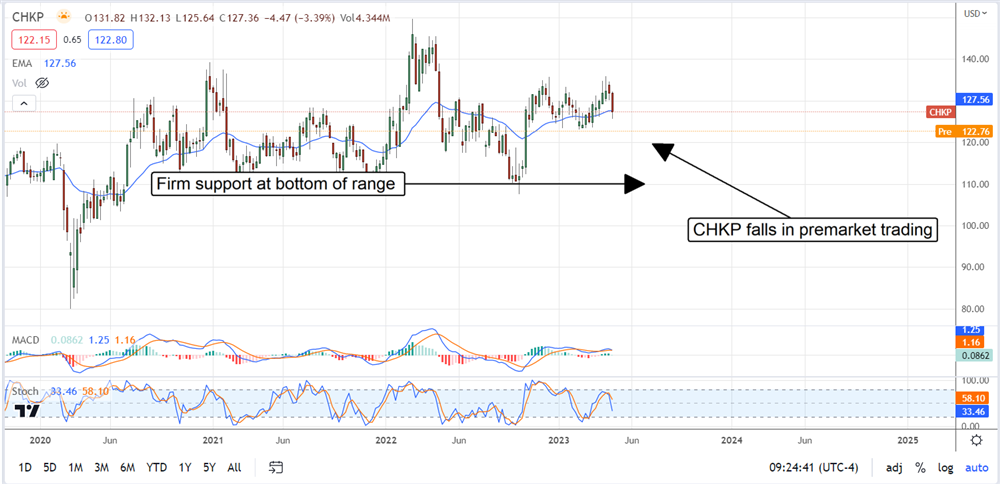Select the 6M time range
This screenshot has height=484, width=1000.
tap(127, 467)
